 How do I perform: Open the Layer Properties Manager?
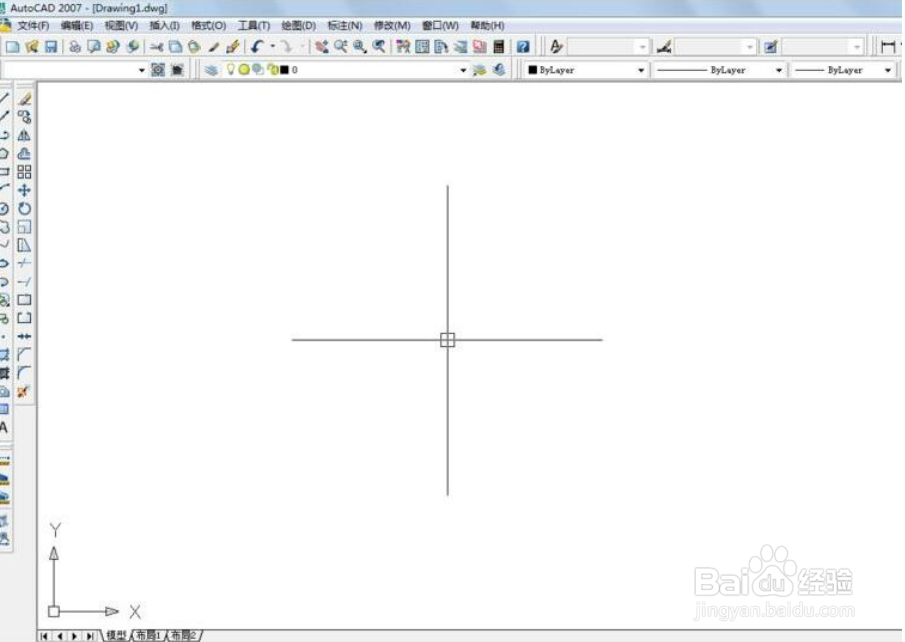coord(211,69)
